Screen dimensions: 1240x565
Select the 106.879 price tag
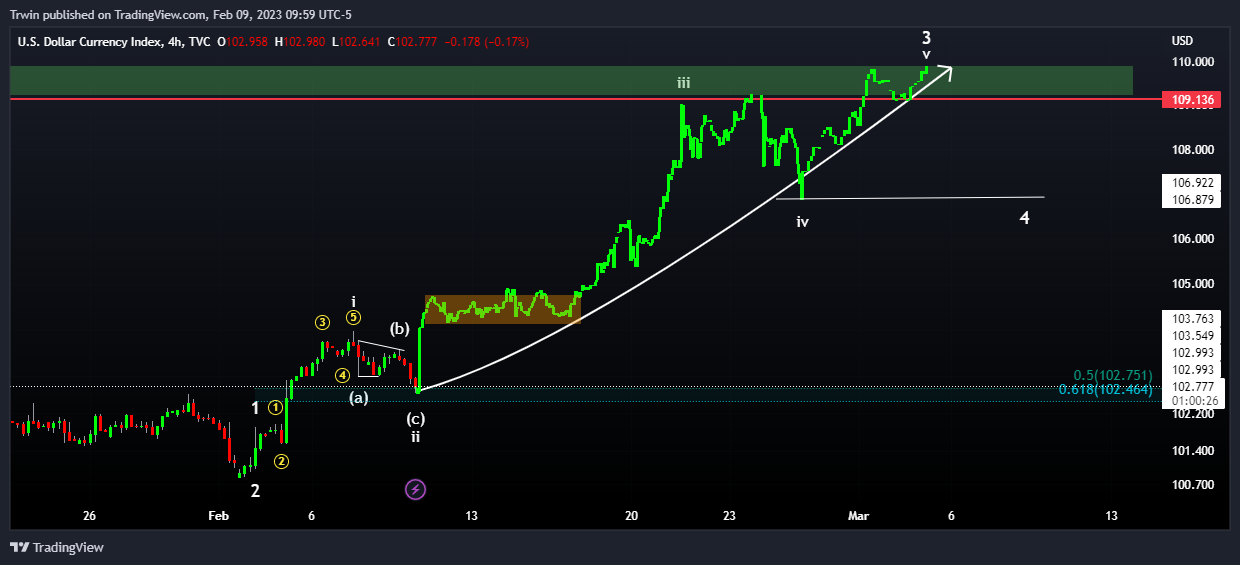1191,200
